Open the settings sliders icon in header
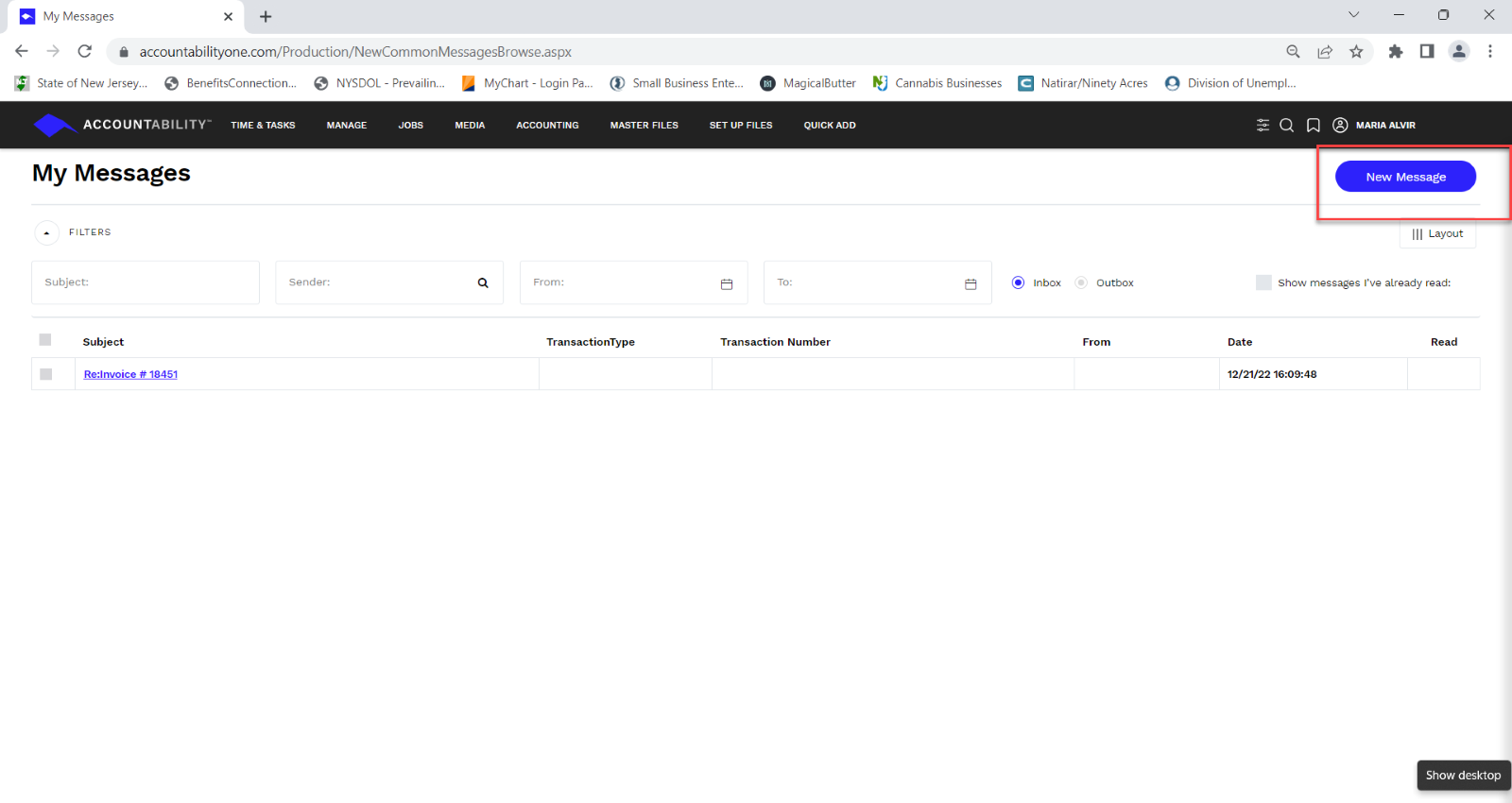The height and width of the screenshot is (803, 1512). click(1263, 125)
